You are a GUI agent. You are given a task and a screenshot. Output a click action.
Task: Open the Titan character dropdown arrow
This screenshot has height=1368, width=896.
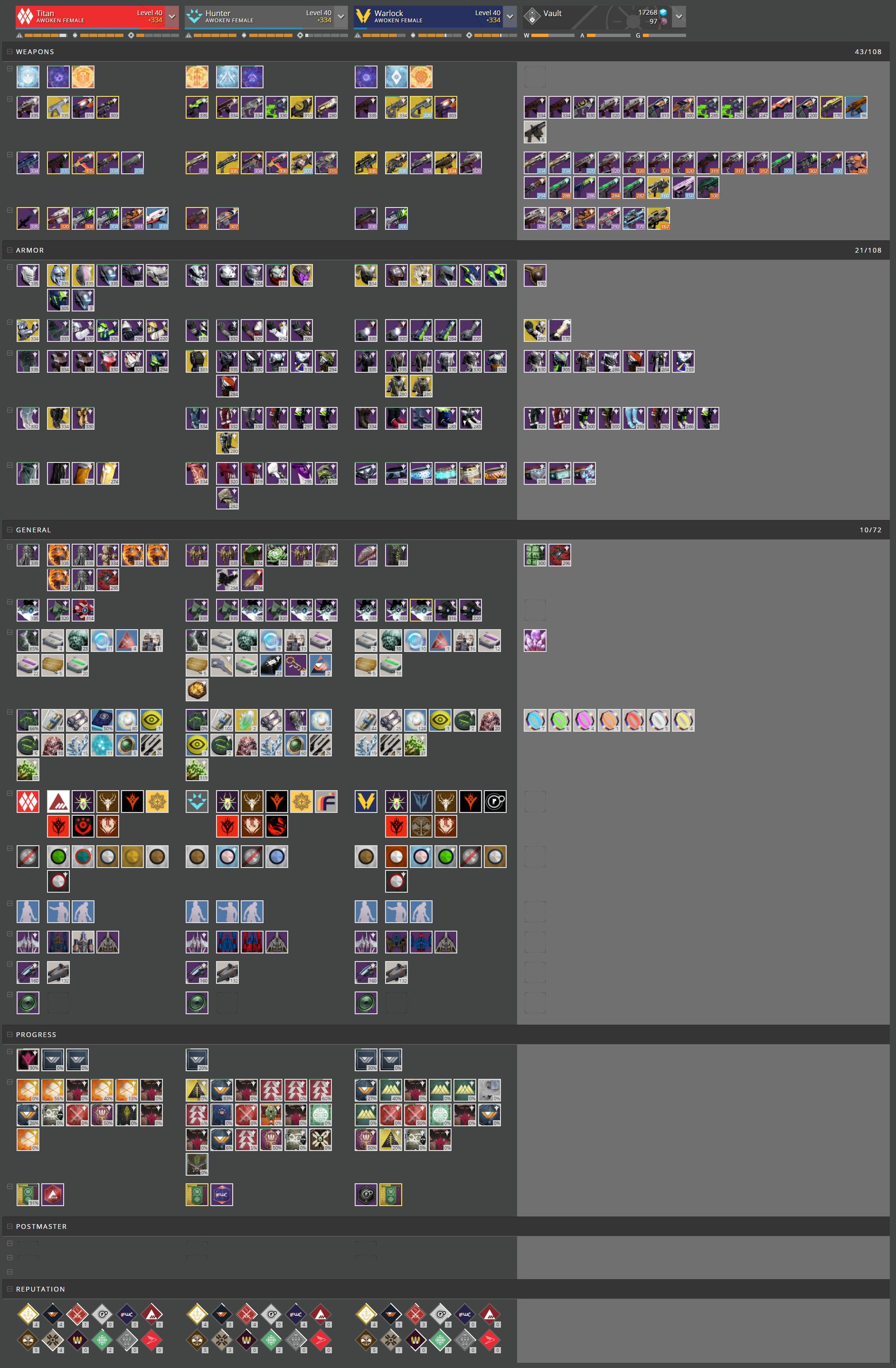pyautogui.click(x=172, y=17)
